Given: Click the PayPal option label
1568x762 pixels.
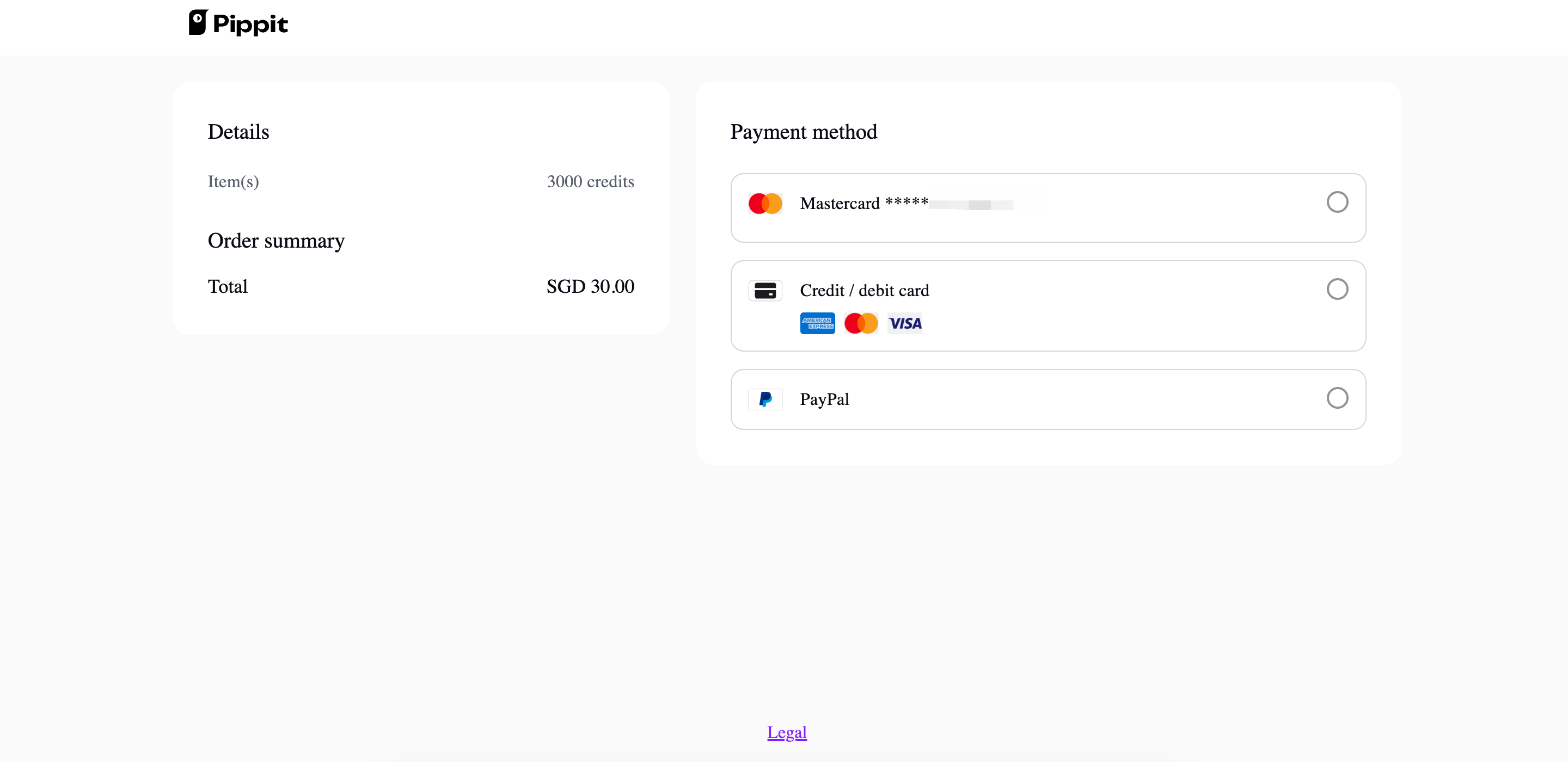Looking at the screenshot, I should pyautogui.click(x=824, y=400).
